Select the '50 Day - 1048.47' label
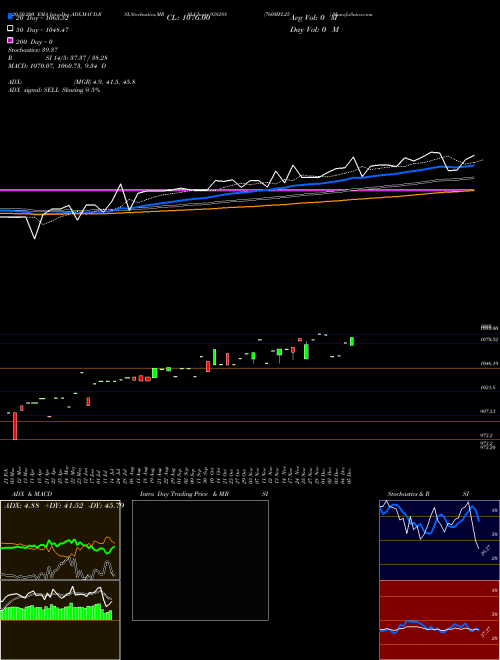This screenshot has height=660, width=500. tap(42, 30)
